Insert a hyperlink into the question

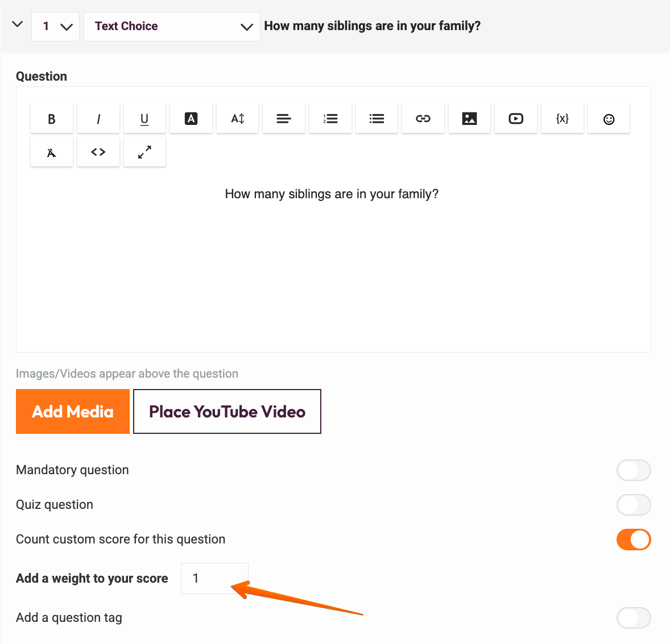(423, 119)
